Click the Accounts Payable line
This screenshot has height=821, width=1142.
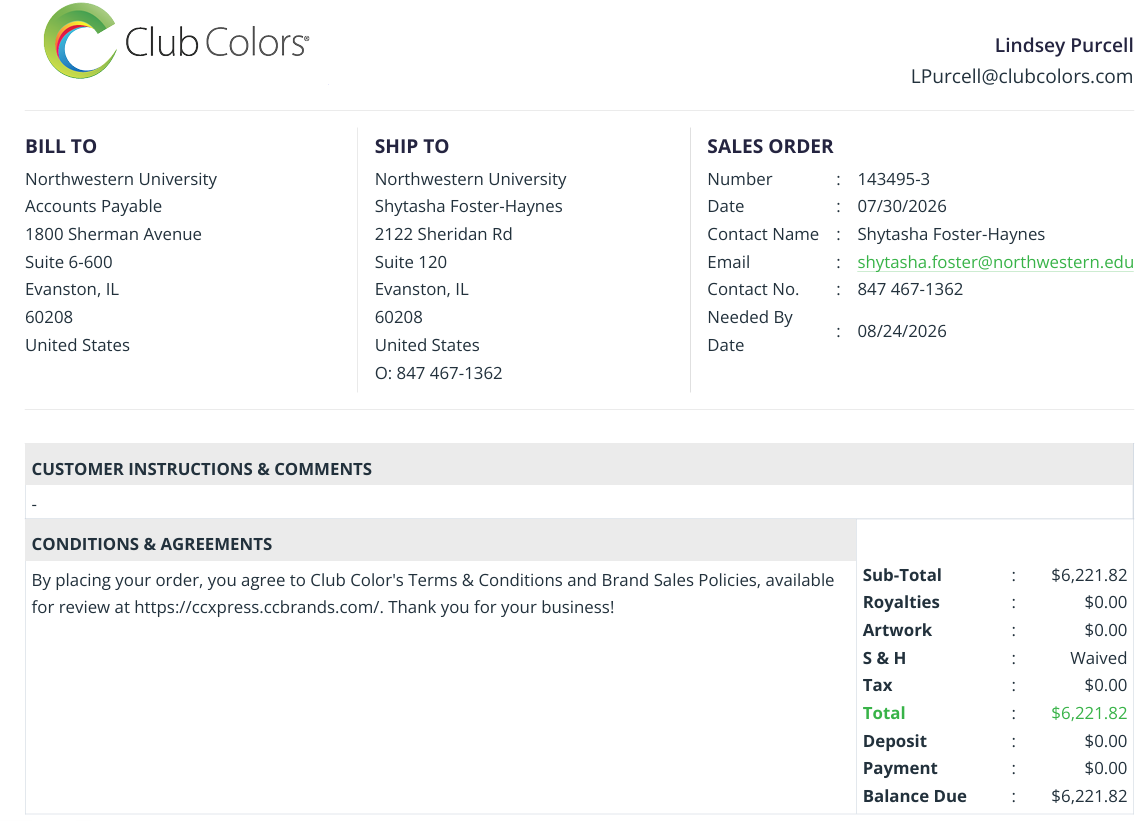tap(93, 207)
